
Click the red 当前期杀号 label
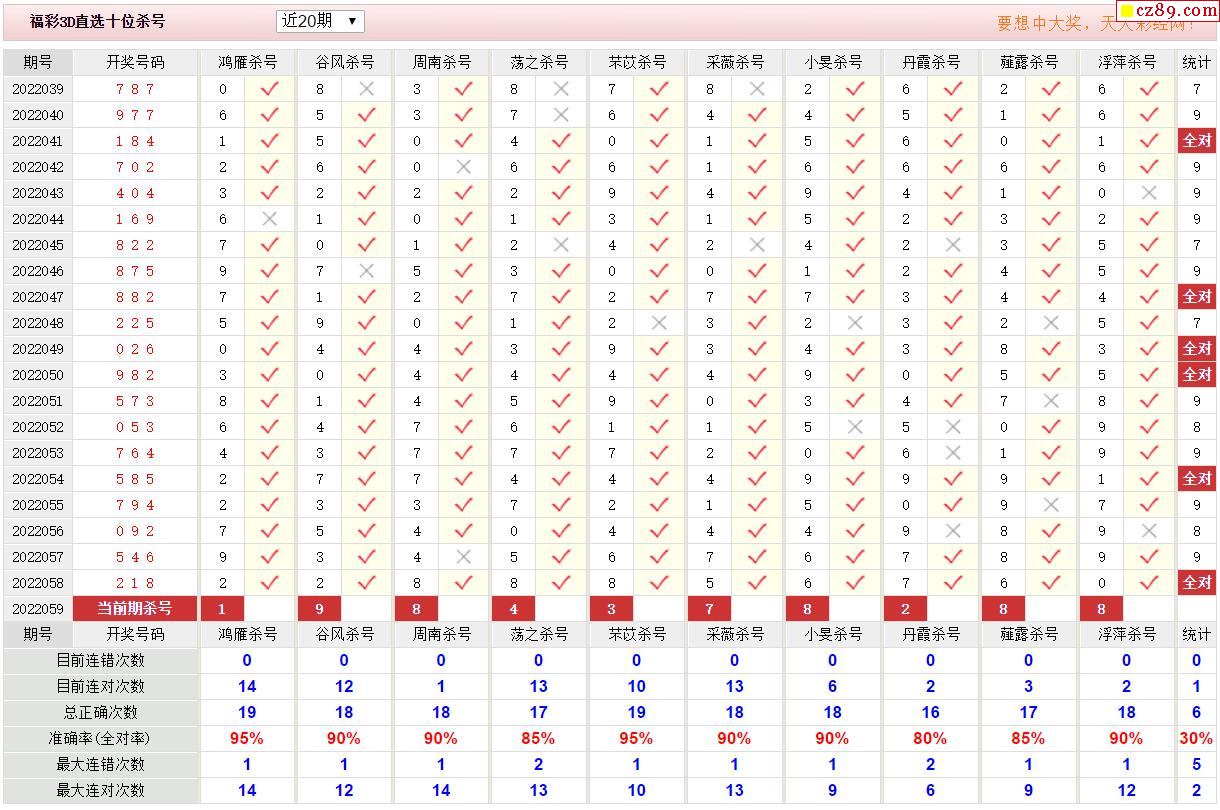tap(135, 609)
